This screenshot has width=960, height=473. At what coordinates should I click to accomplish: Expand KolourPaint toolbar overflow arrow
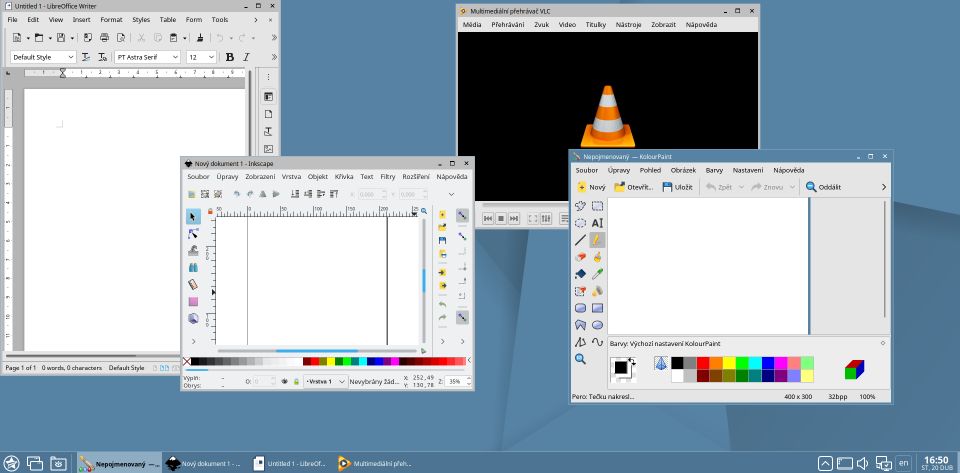883,187
